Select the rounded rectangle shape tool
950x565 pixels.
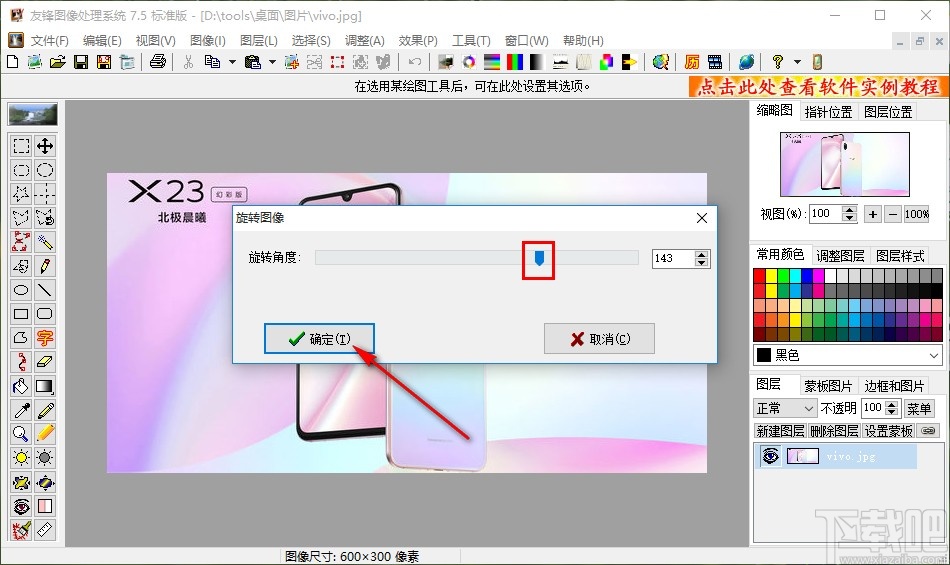point(45,314)
